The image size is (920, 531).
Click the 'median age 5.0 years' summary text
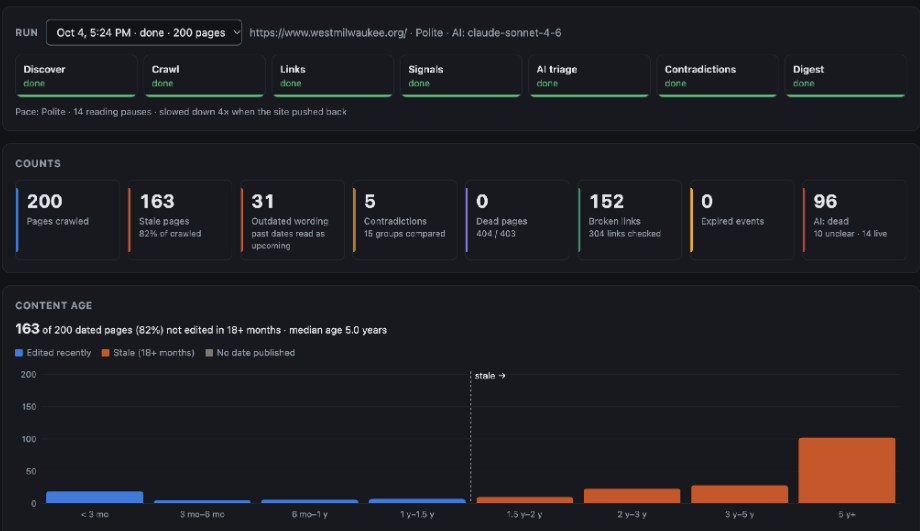pos(338,330)
